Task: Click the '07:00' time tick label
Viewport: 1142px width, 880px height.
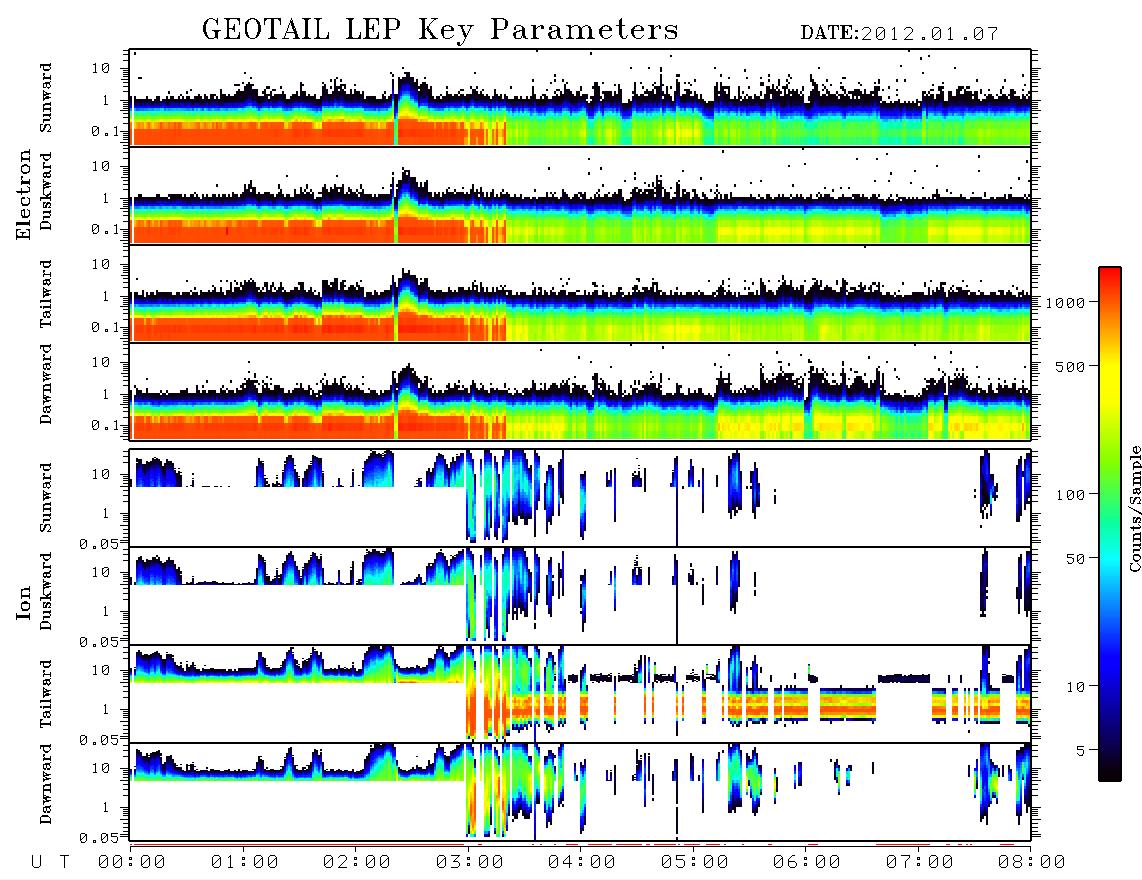Action: pyautogui.click(x=920, y=862)
